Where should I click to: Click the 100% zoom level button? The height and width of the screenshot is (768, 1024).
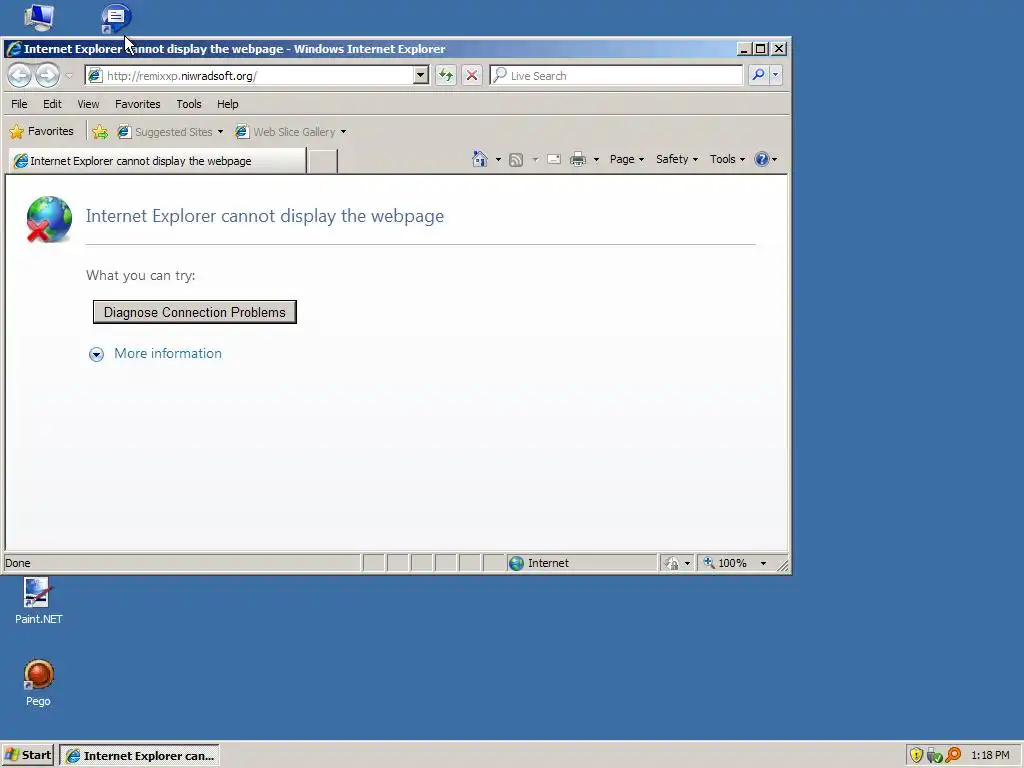point(726,563)
